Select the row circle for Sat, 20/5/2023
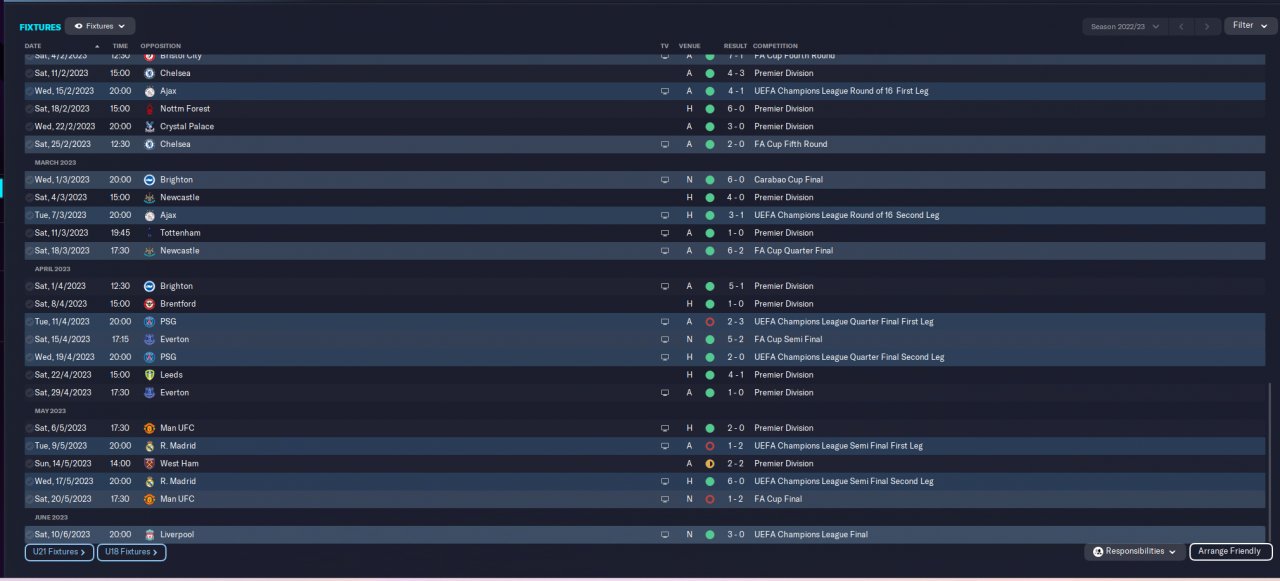Image resolution: width=1280 pixels, height=581 pixels. tap(29, 499)
